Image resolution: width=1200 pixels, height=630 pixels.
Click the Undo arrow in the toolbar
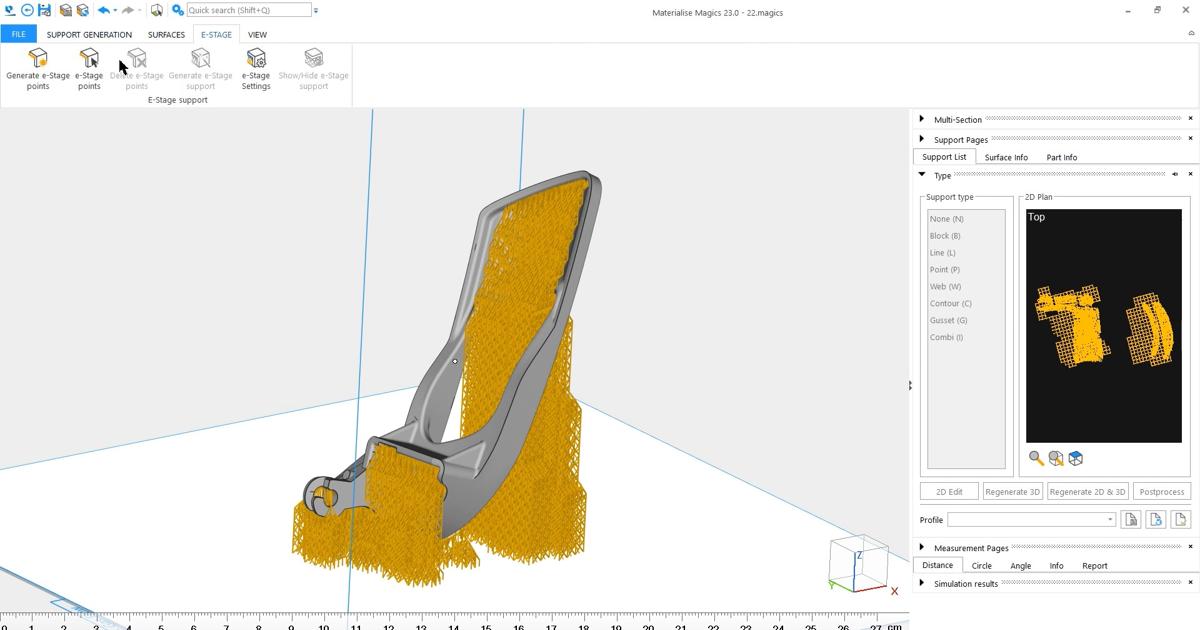107,10
